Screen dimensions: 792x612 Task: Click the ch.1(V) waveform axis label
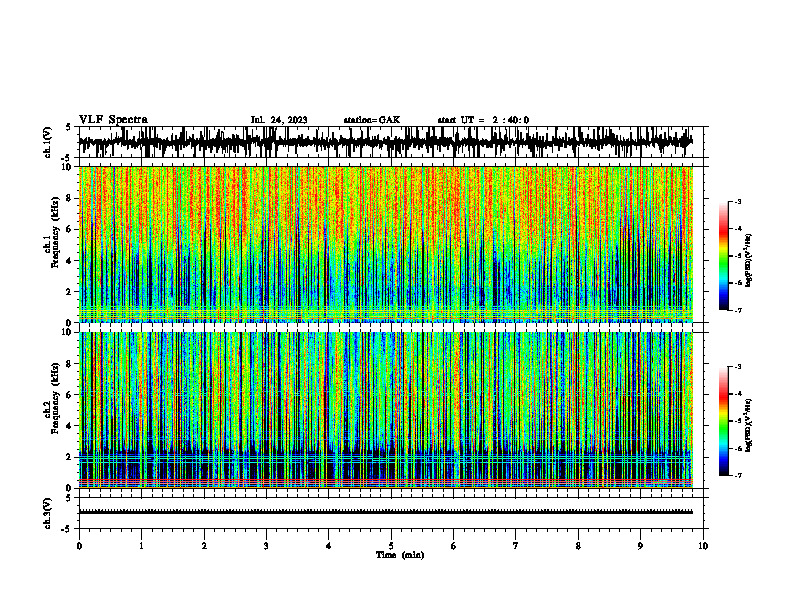click(x=48, y=142)
